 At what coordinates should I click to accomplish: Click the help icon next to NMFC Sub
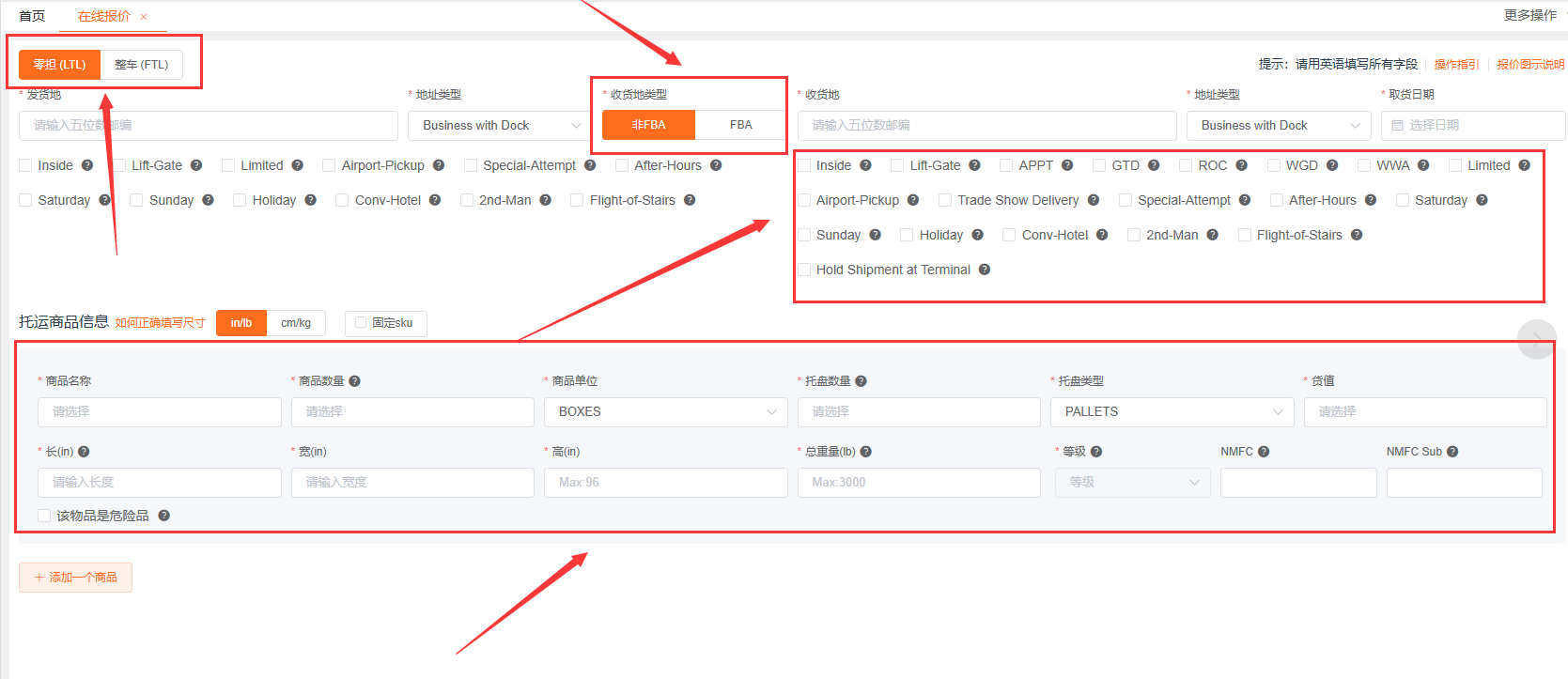pos(1452,452)
